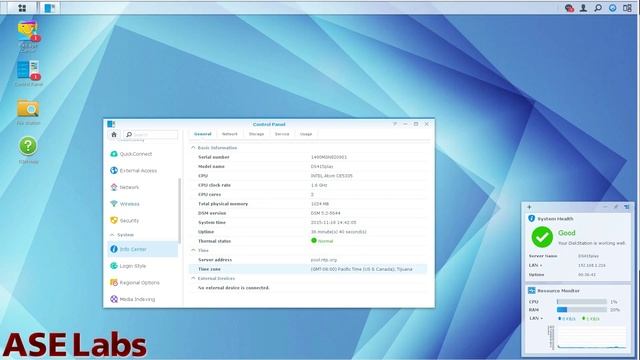Collapse the Basic Information section

coord(193,148)
